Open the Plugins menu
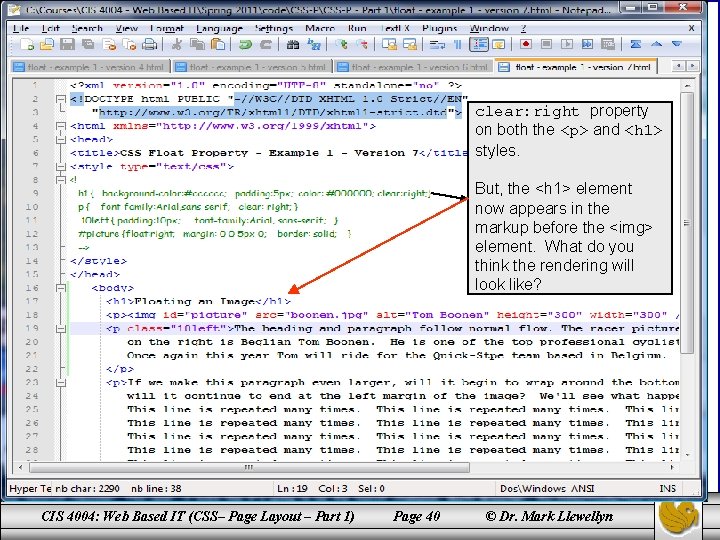Screen dimensions: 720x540 439,28
